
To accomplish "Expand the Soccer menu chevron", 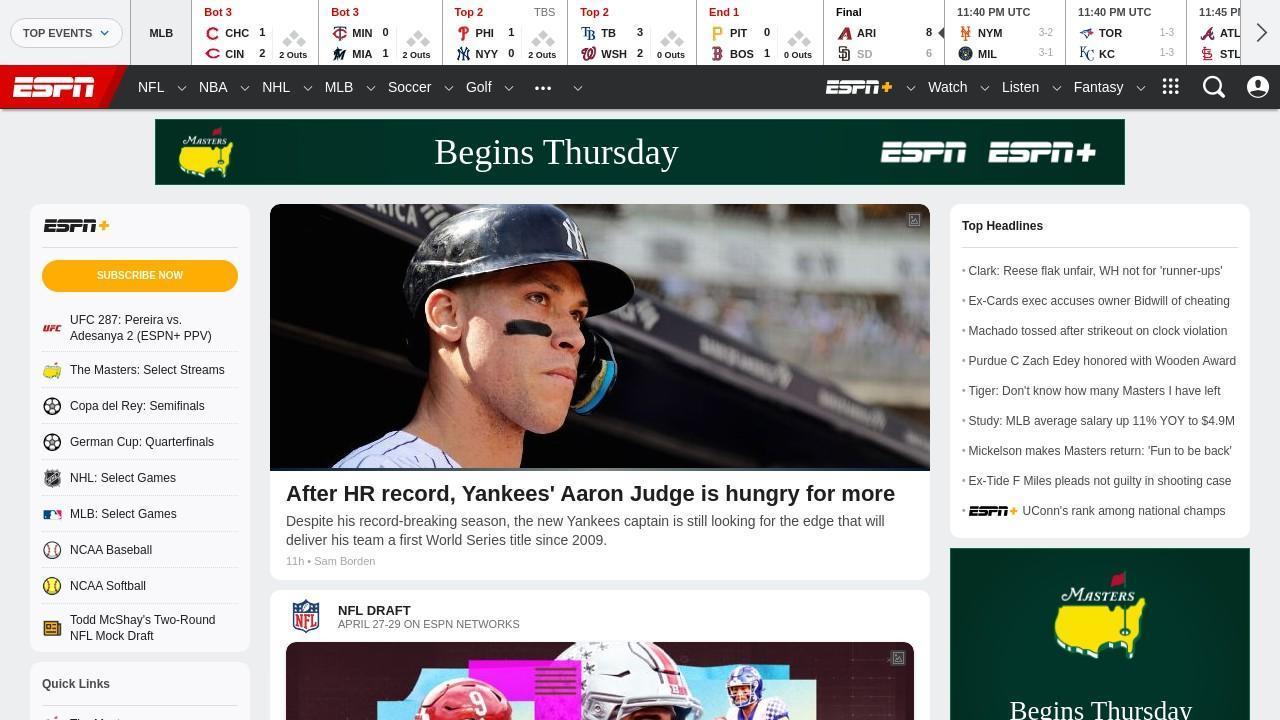I will click(x=448, y=88).
